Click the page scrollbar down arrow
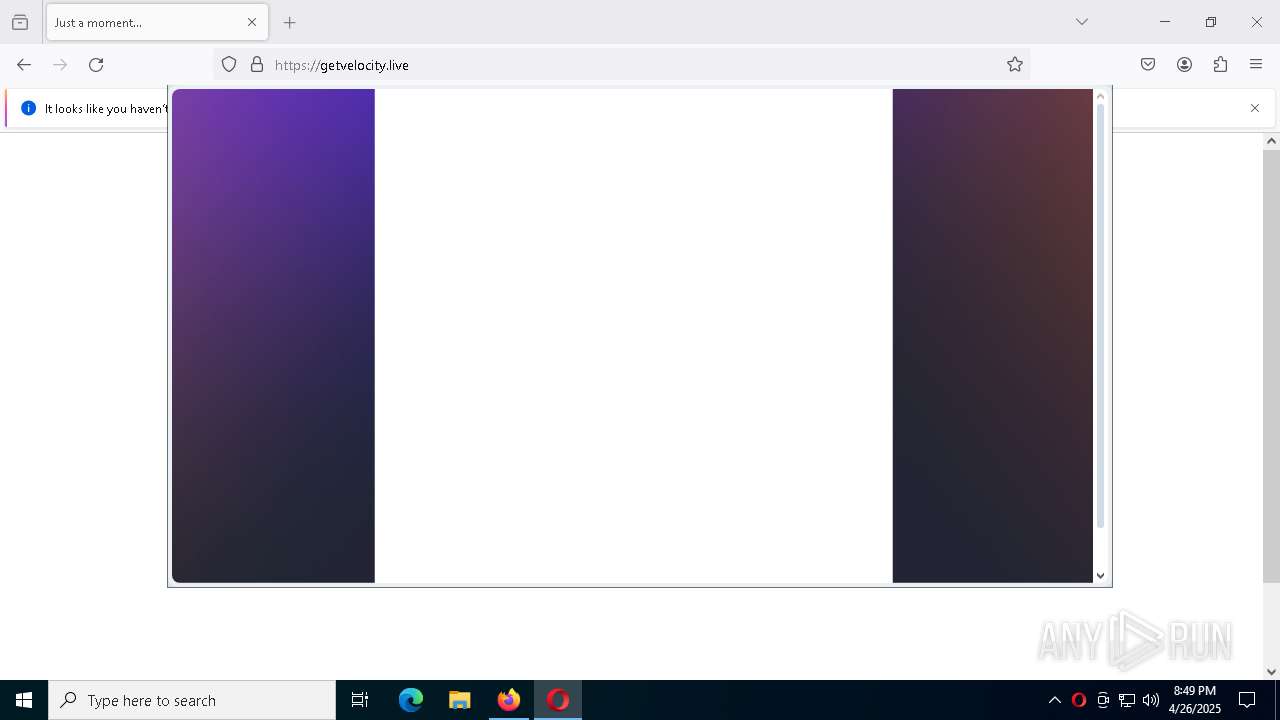Viewport: 1280px width, 720px height. (1271, 672)
